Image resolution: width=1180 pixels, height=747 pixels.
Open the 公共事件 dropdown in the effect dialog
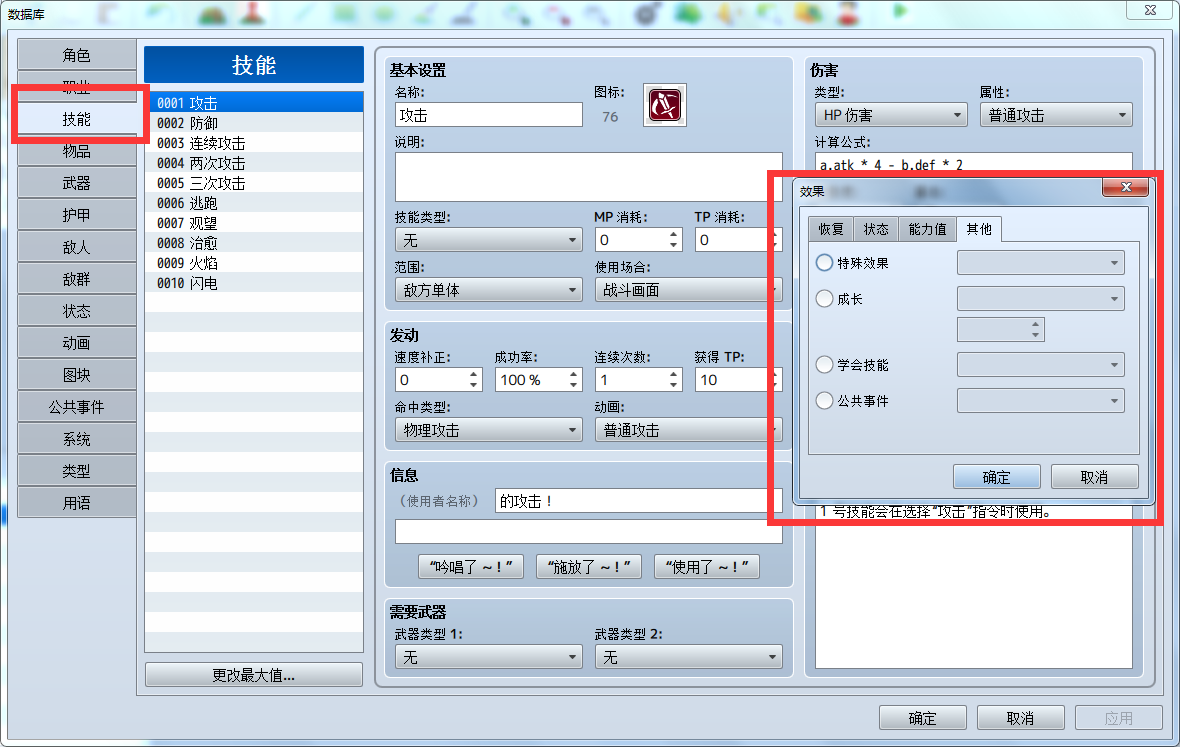pos(1041,401)
